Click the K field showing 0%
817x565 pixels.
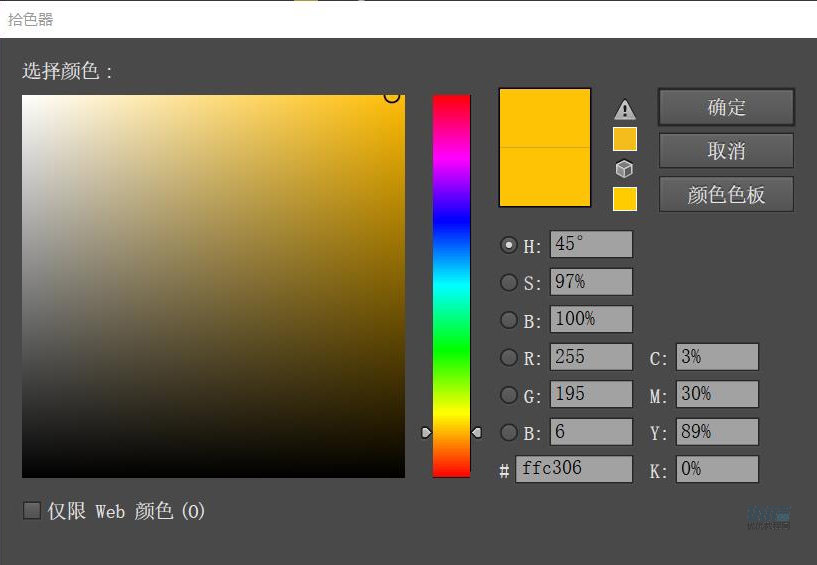point(717,469)
